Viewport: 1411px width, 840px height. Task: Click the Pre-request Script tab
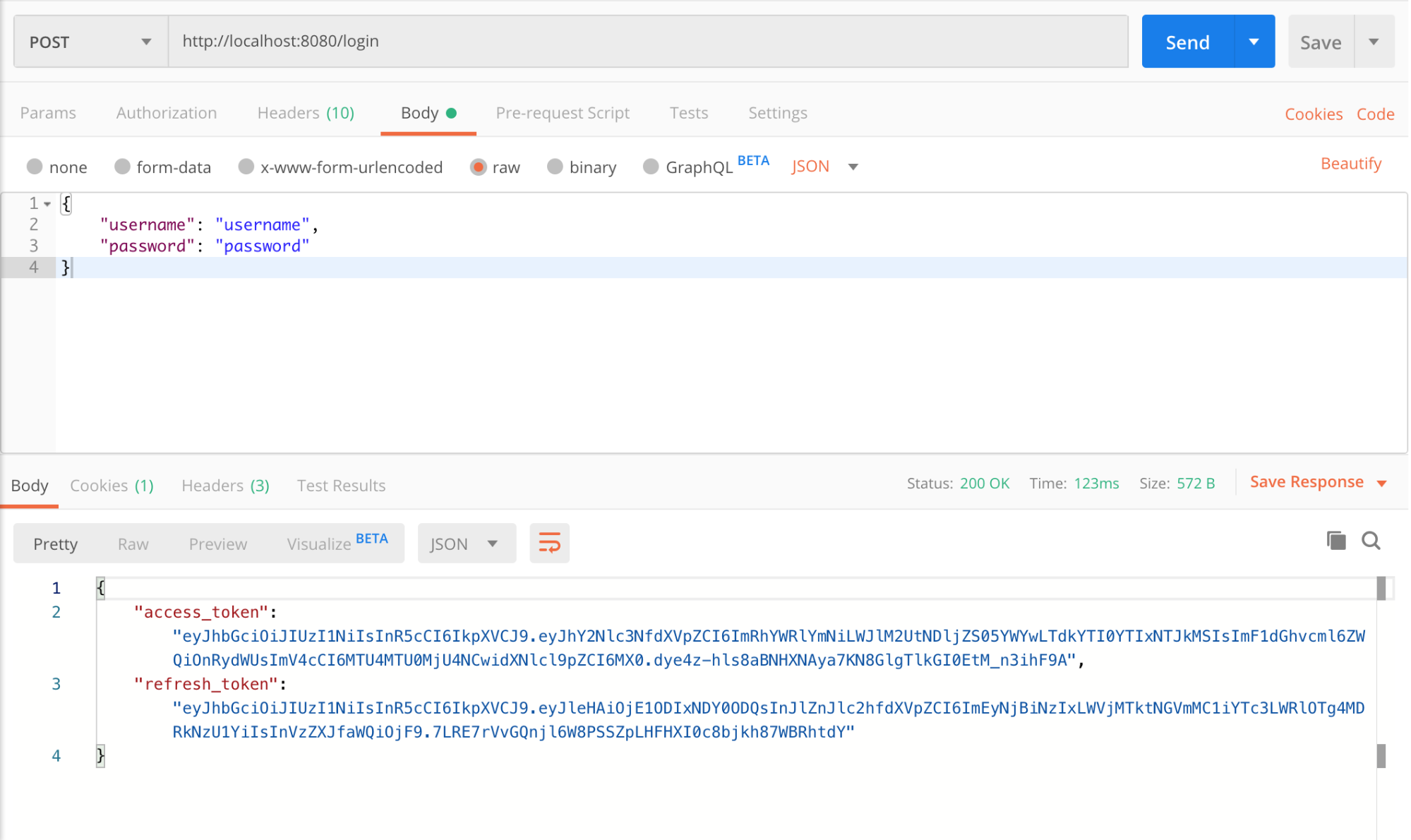(x=563, y=112)
